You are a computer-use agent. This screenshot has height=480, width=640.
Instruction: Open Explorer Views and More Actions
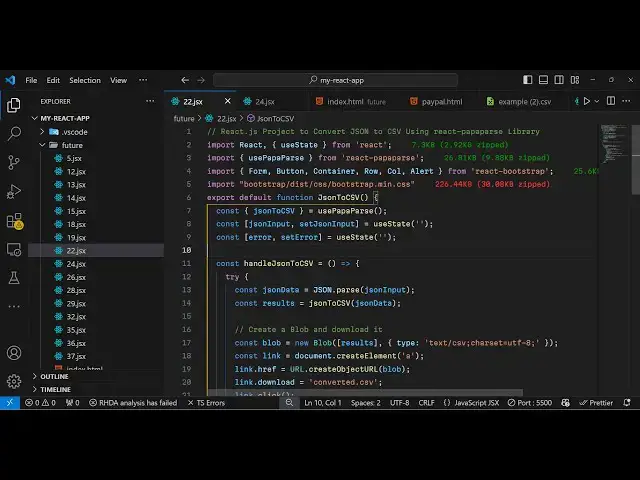tap(150, 101)
